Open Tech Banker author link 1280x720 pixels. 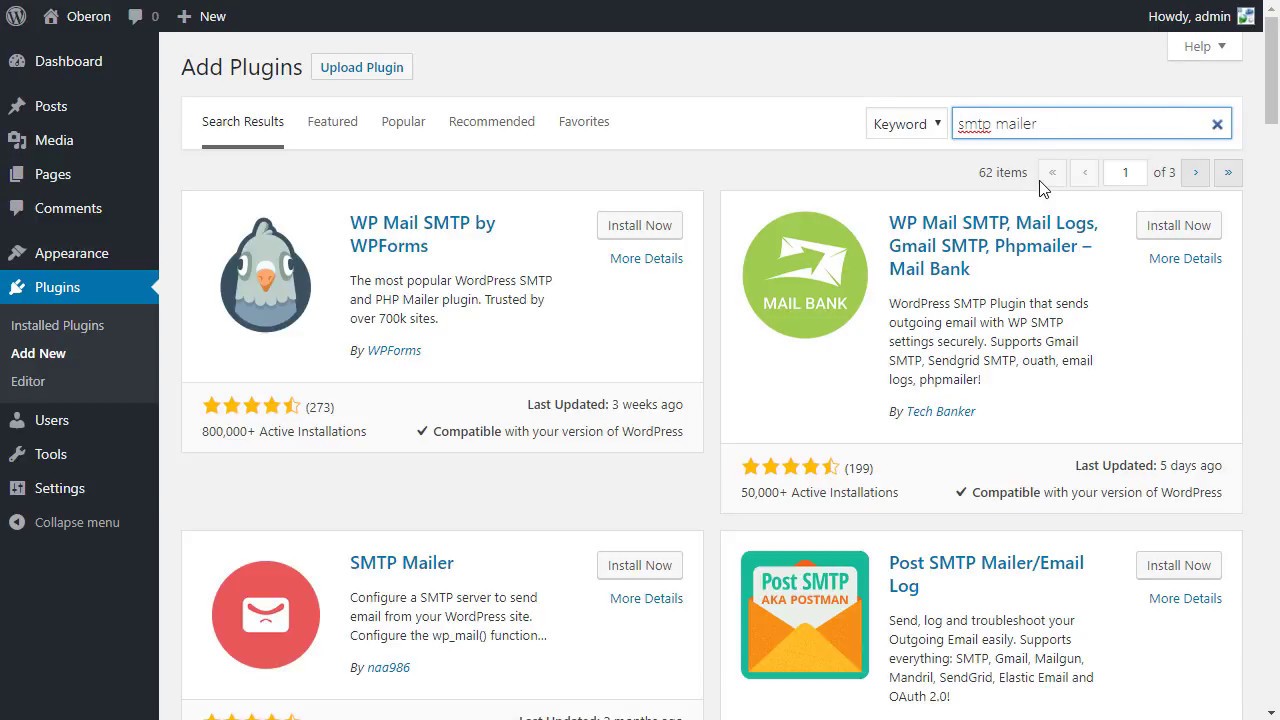(941, 412)
